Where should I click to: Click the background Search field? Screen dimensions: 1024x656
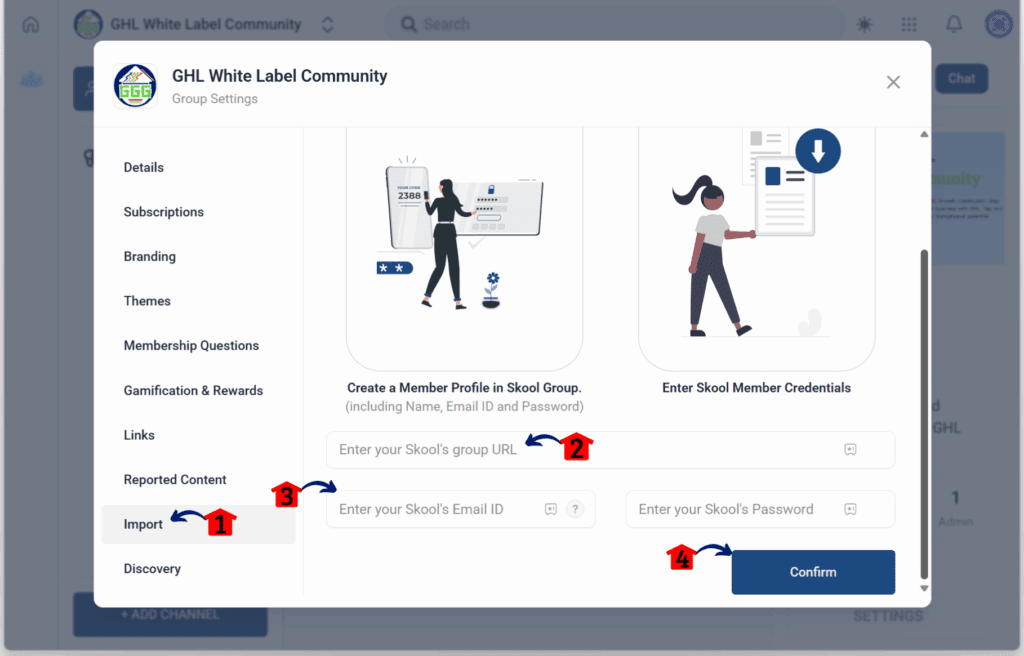(614, 24)
